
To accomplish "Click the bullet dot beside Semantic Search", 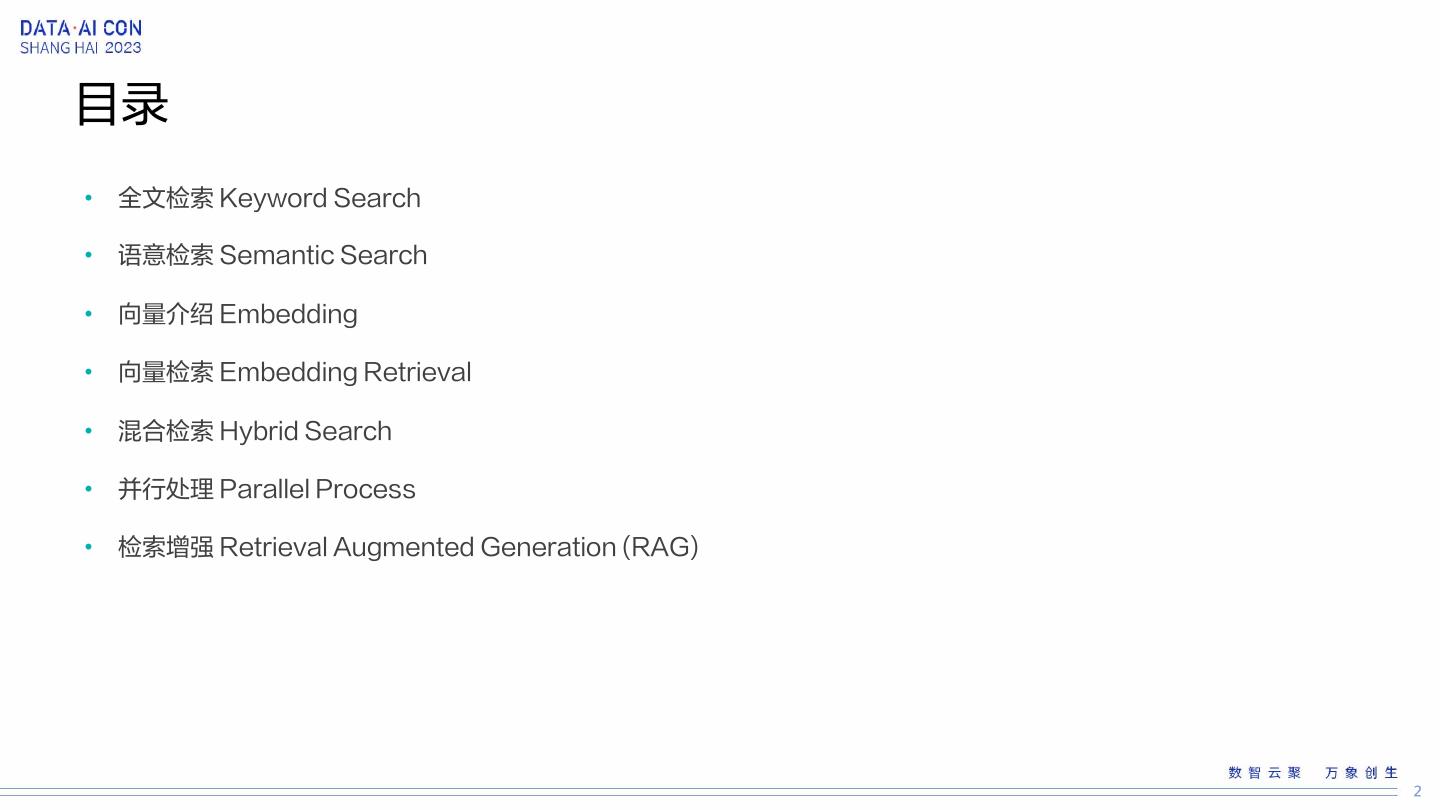I will [x=89, y=255].
